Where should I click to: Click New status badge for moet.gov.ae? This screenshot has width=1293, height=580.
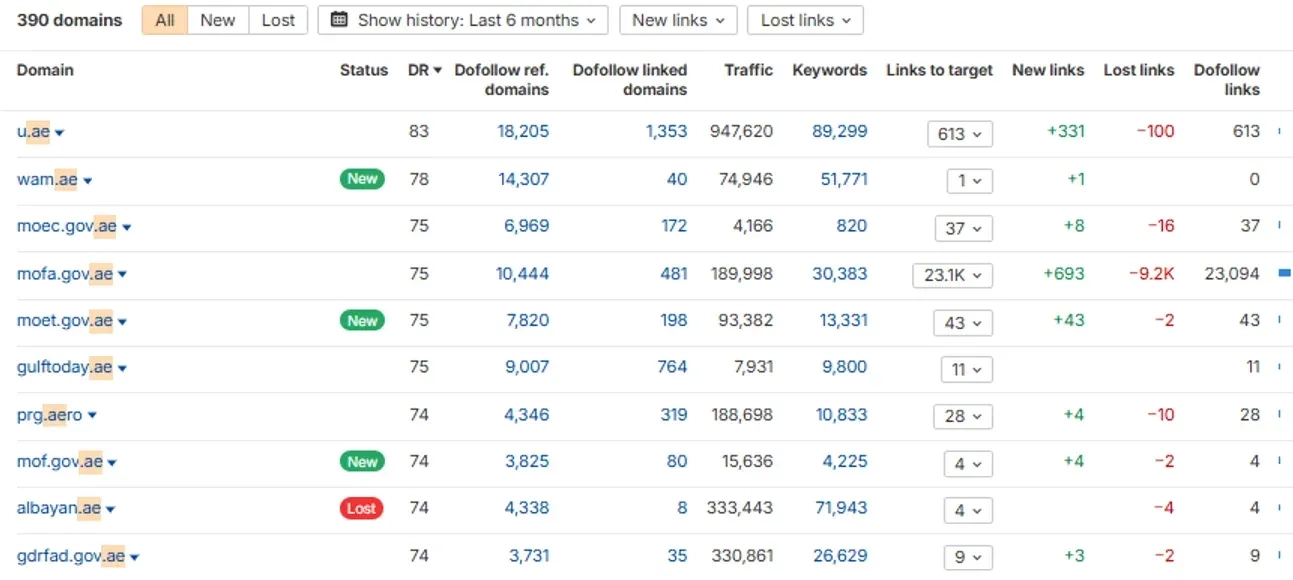pyautogui.click(x=362, y=321)
